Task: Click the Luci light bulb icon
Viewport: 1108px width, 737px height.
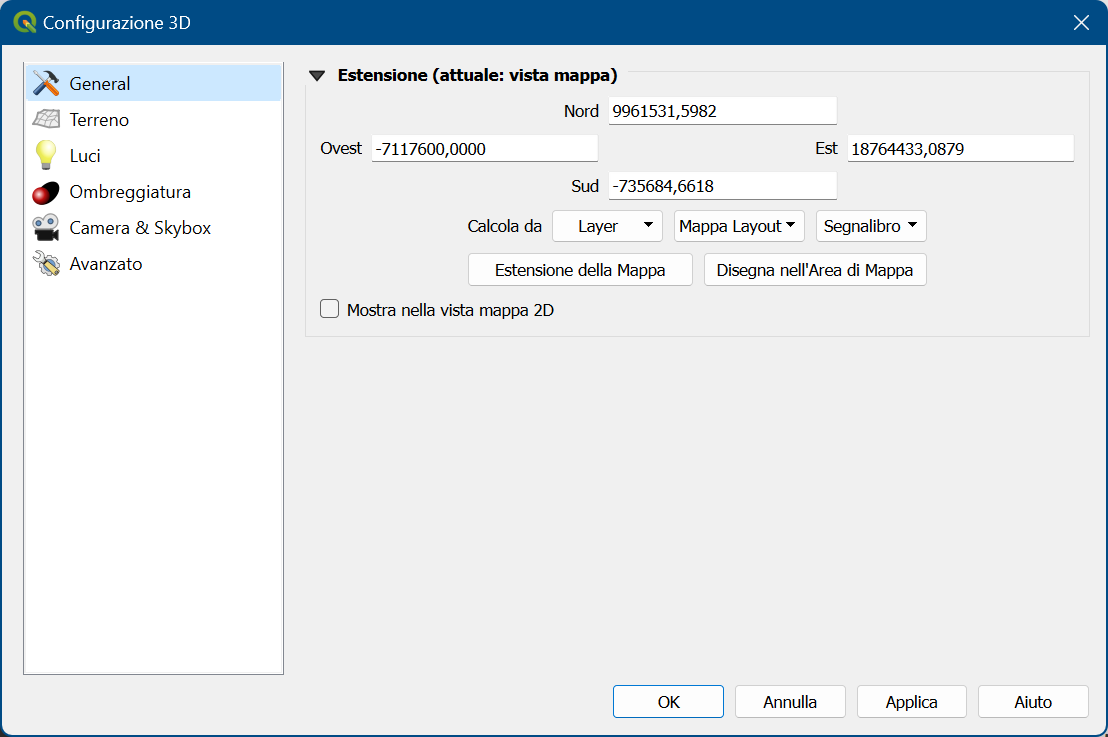Action: click(x=46, y=155)
